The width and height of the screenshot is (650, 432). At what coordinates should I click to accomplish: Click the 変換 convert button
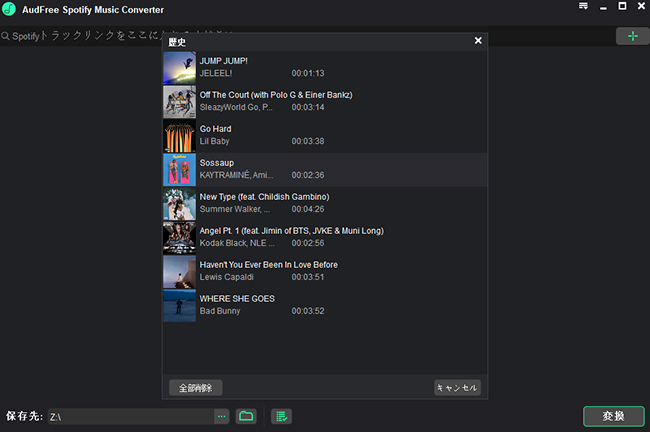click(614, 416)
